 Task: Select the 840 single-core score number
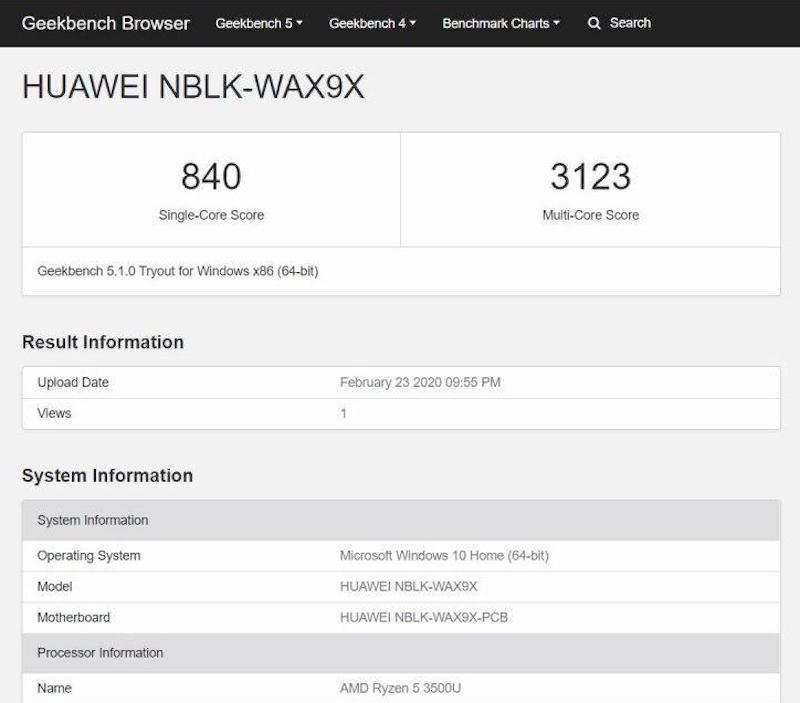point(211,177)
